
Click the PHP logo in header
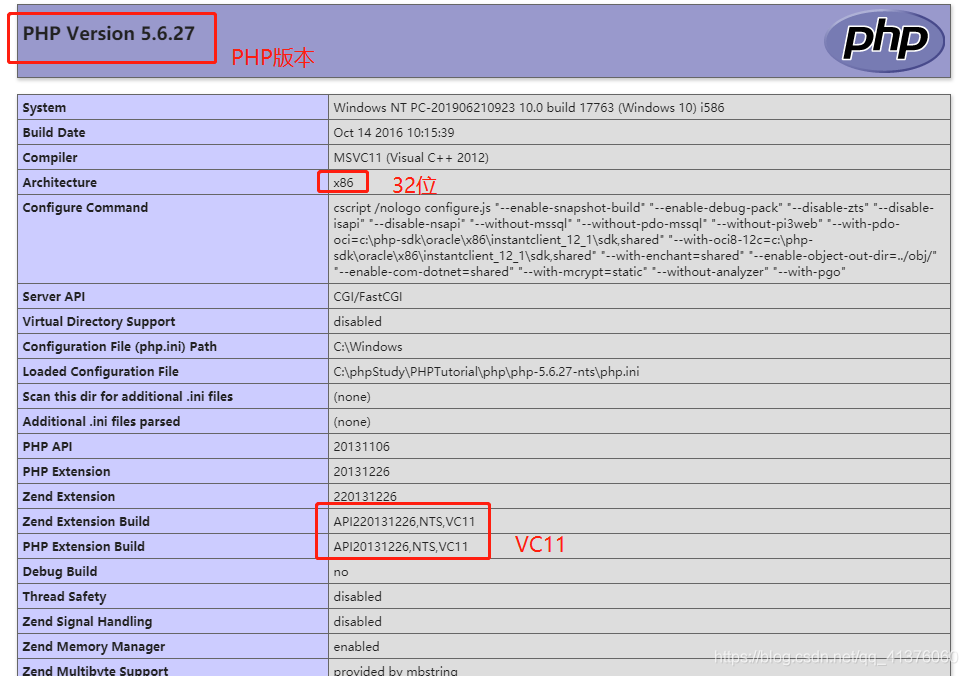tap(884, 40)
